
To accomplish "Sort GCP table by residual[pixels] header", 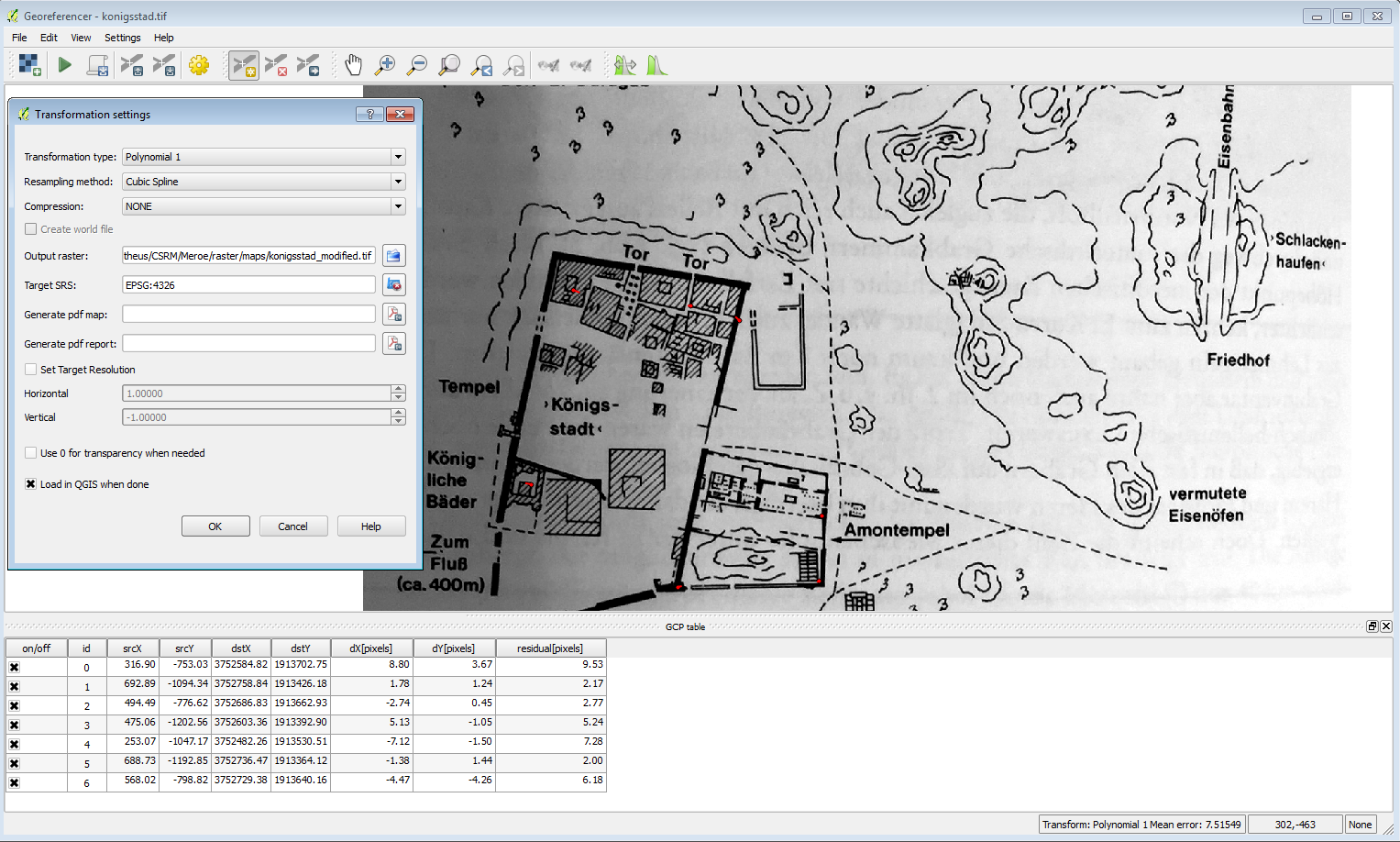I will click(549, 648).
